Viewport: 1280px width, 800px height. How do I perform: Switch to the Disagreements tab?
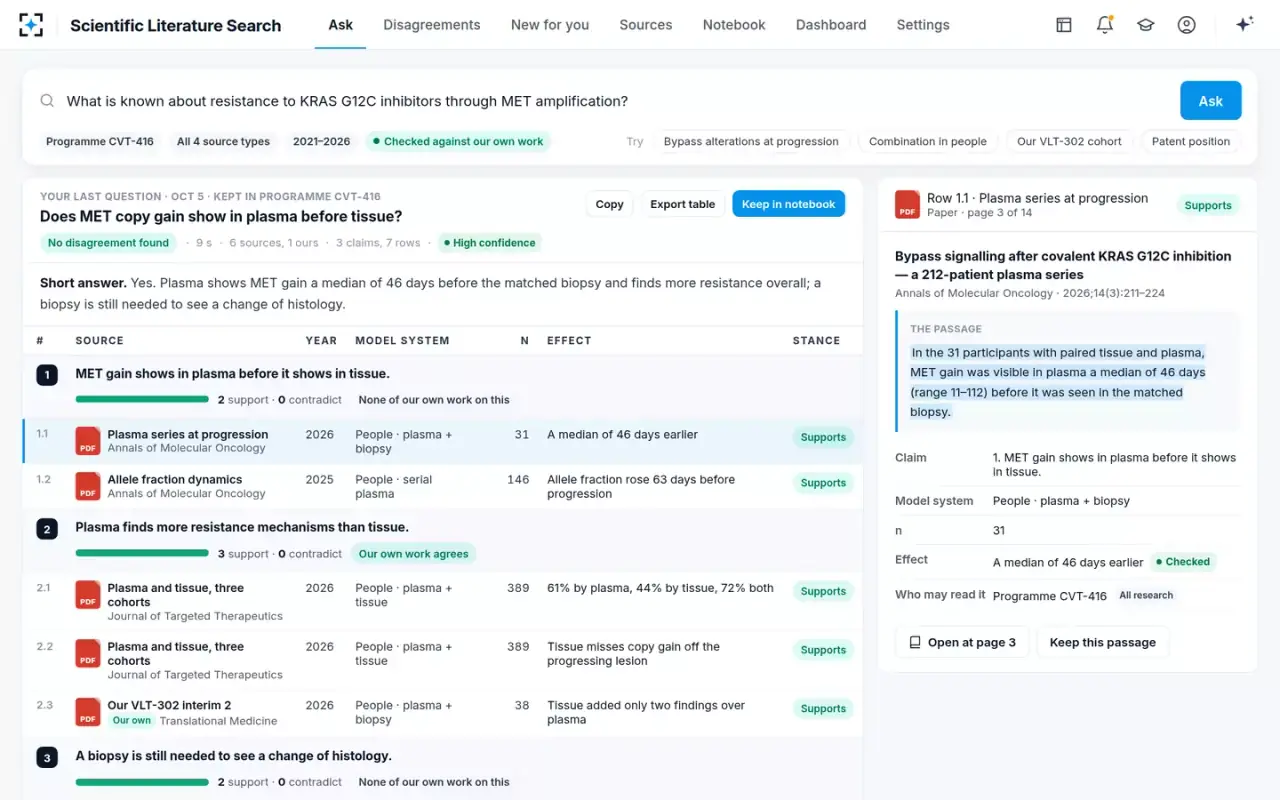tap(432, 25)
